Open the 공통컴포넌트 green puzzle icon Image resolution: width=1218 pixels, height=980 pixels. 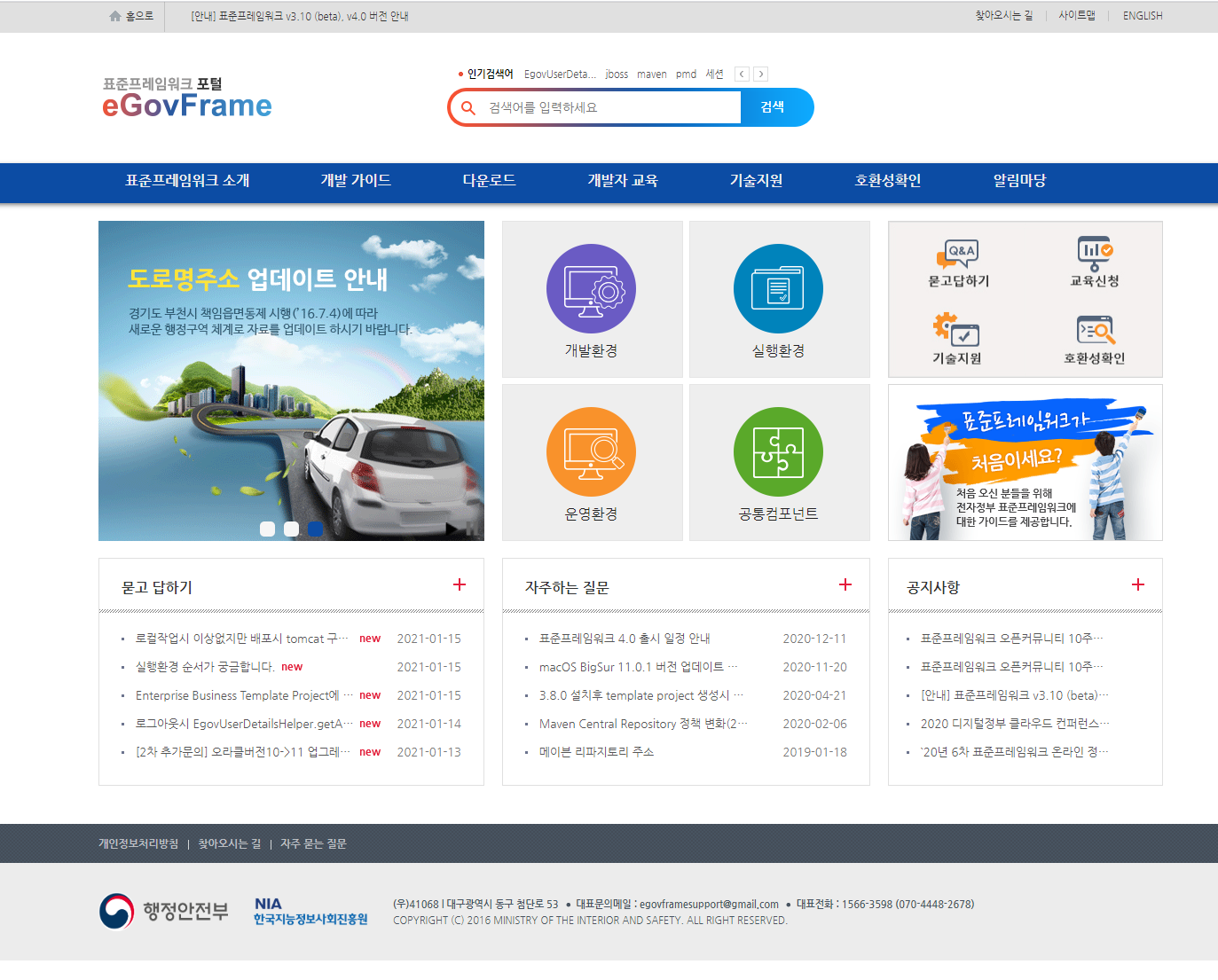(778, 452)
